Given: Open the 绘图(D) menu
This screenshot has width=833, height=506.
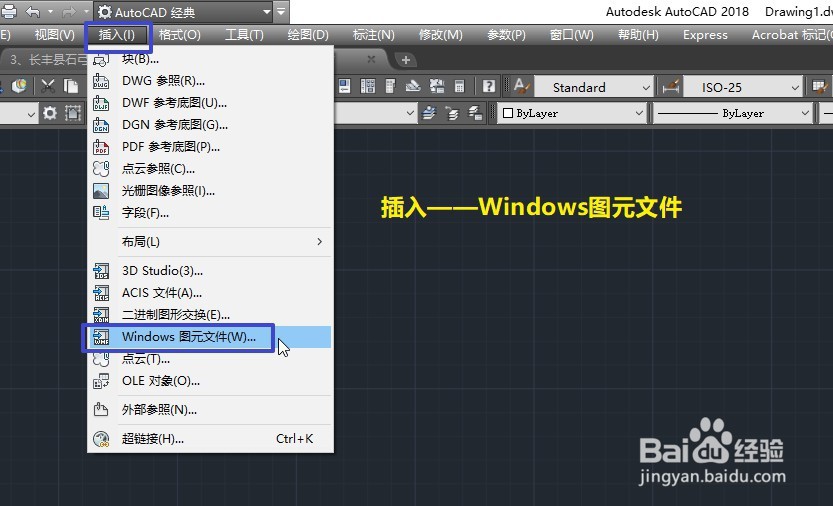Looking at the screenshot, I should pos(308,35).
